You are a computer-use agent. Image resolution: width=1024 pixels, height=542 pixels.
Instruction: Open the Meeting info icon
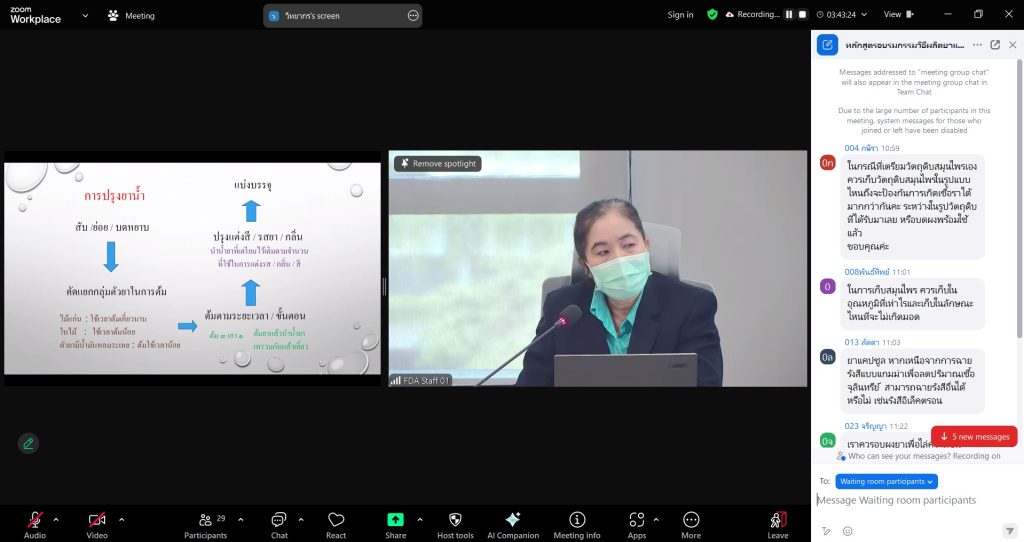(x=577, y=520)
